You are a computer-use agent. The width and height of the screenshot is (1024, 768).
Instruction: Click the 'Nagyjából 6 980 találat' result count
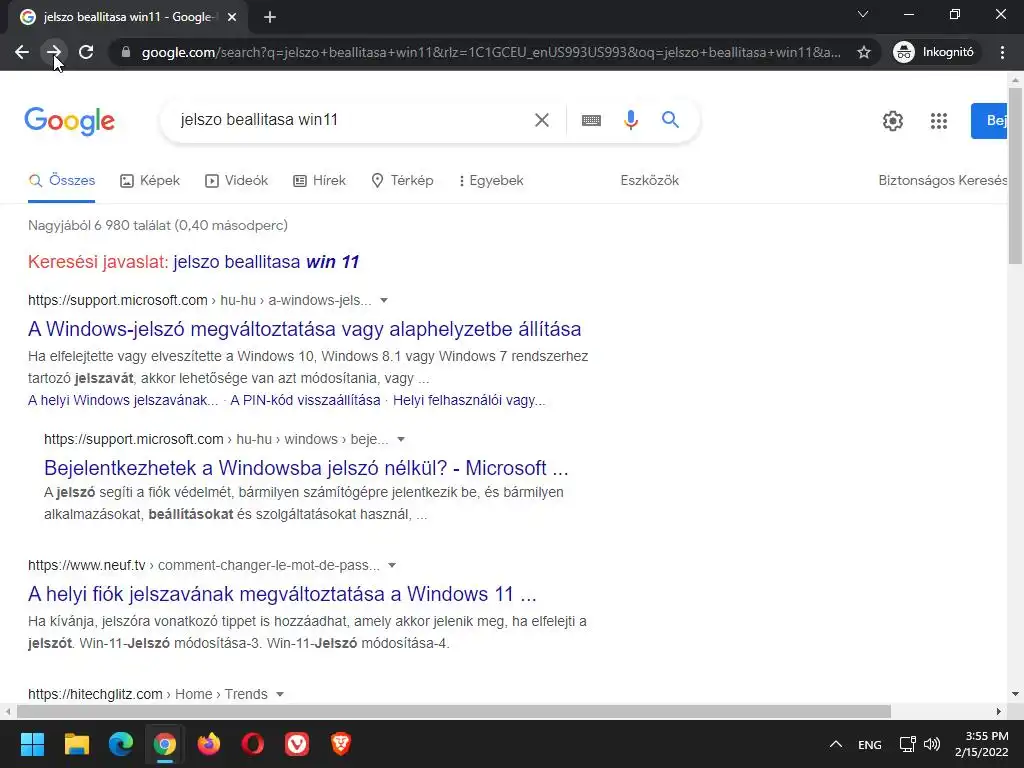pyautogui.click(x=158, y=225)
